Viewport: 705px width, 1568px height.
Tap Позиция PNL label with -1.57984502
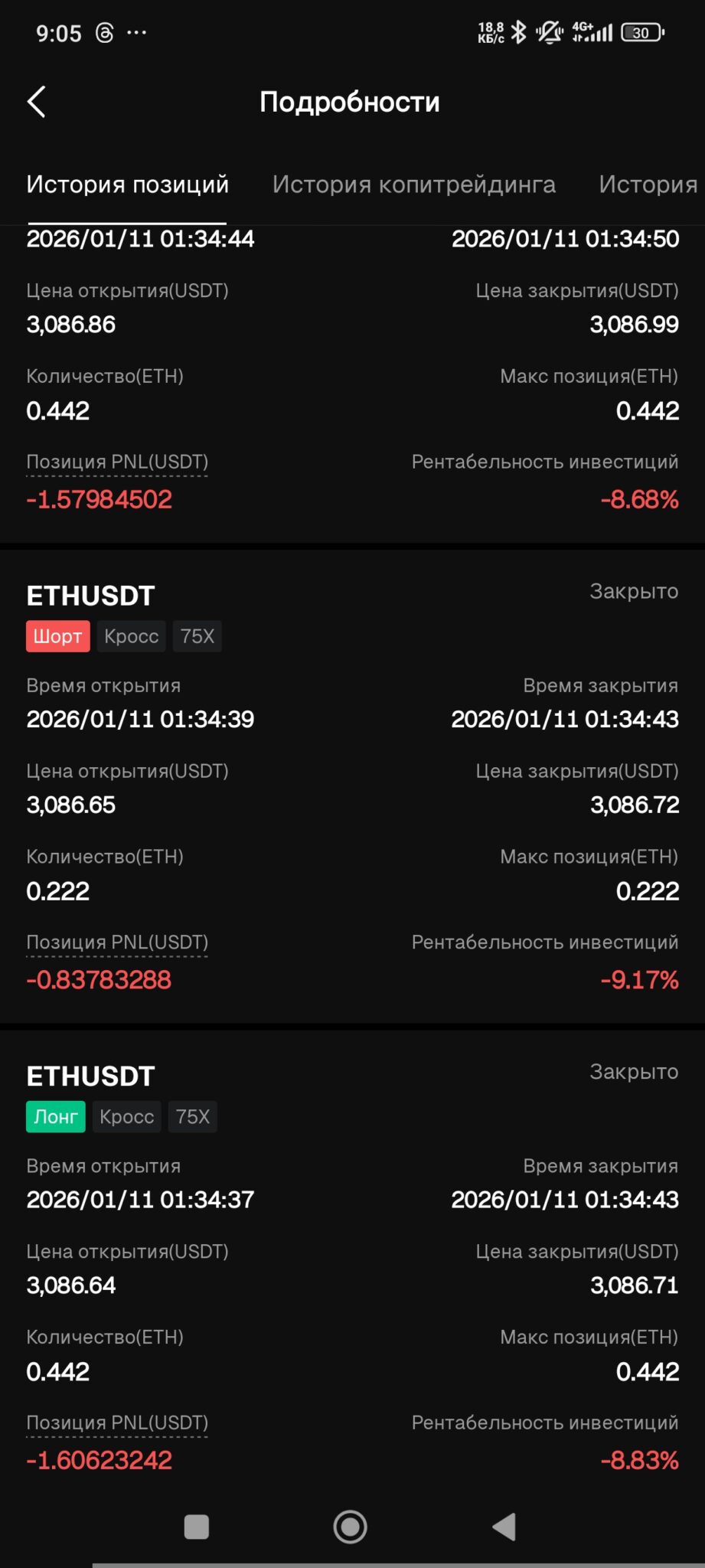click(x=117, y=462)
